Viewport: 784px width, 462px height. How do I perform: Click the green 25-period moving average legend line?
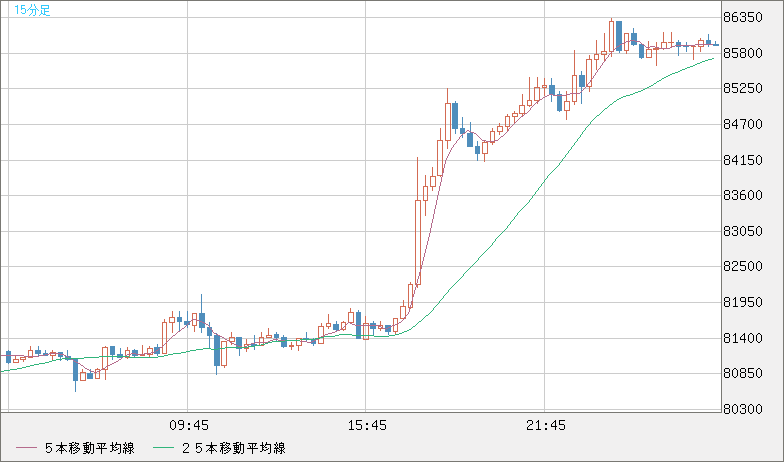[164, 448]
